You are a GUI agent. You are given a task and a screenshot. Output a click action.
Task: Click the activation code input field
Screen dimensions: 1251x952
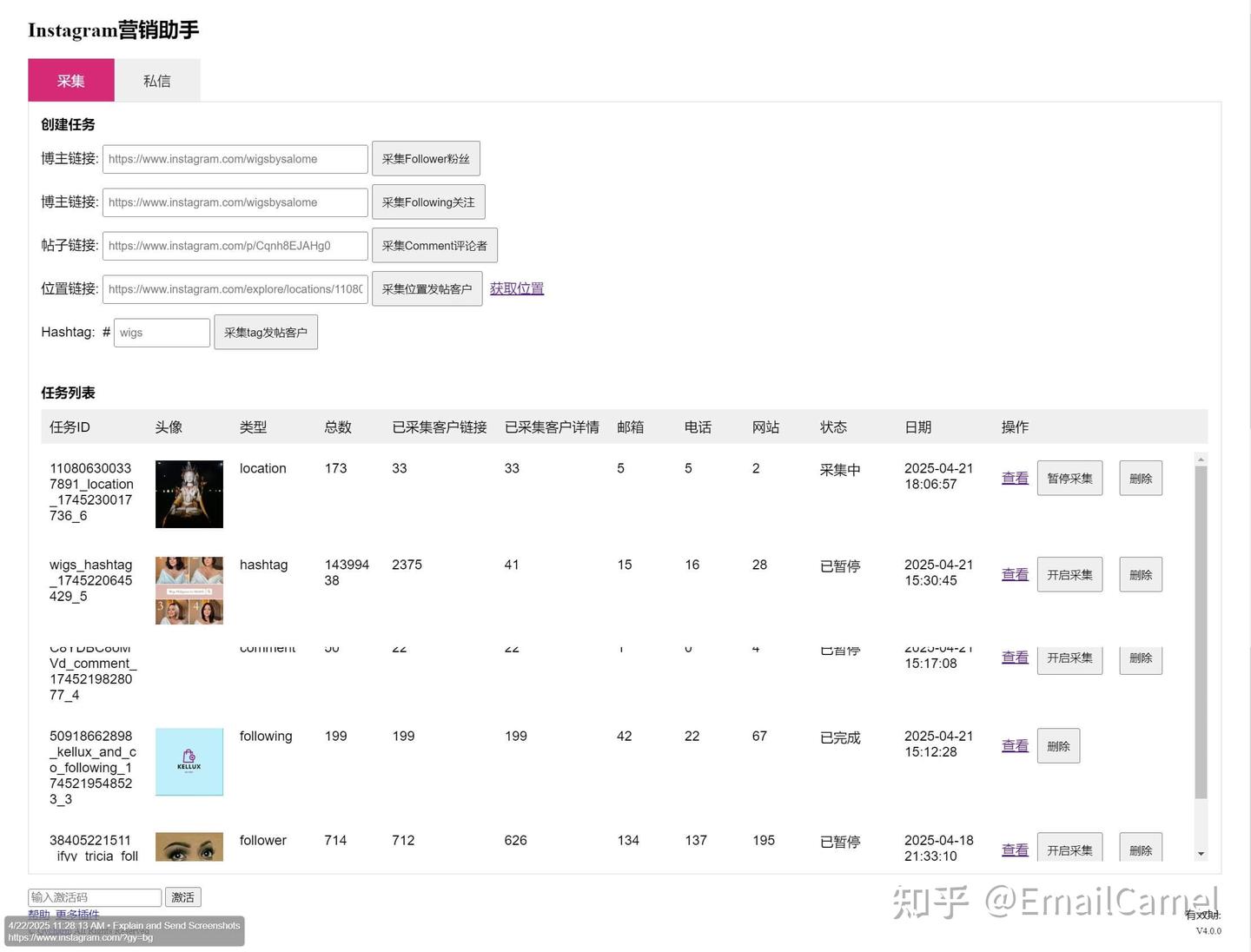(x=93, y=896)
